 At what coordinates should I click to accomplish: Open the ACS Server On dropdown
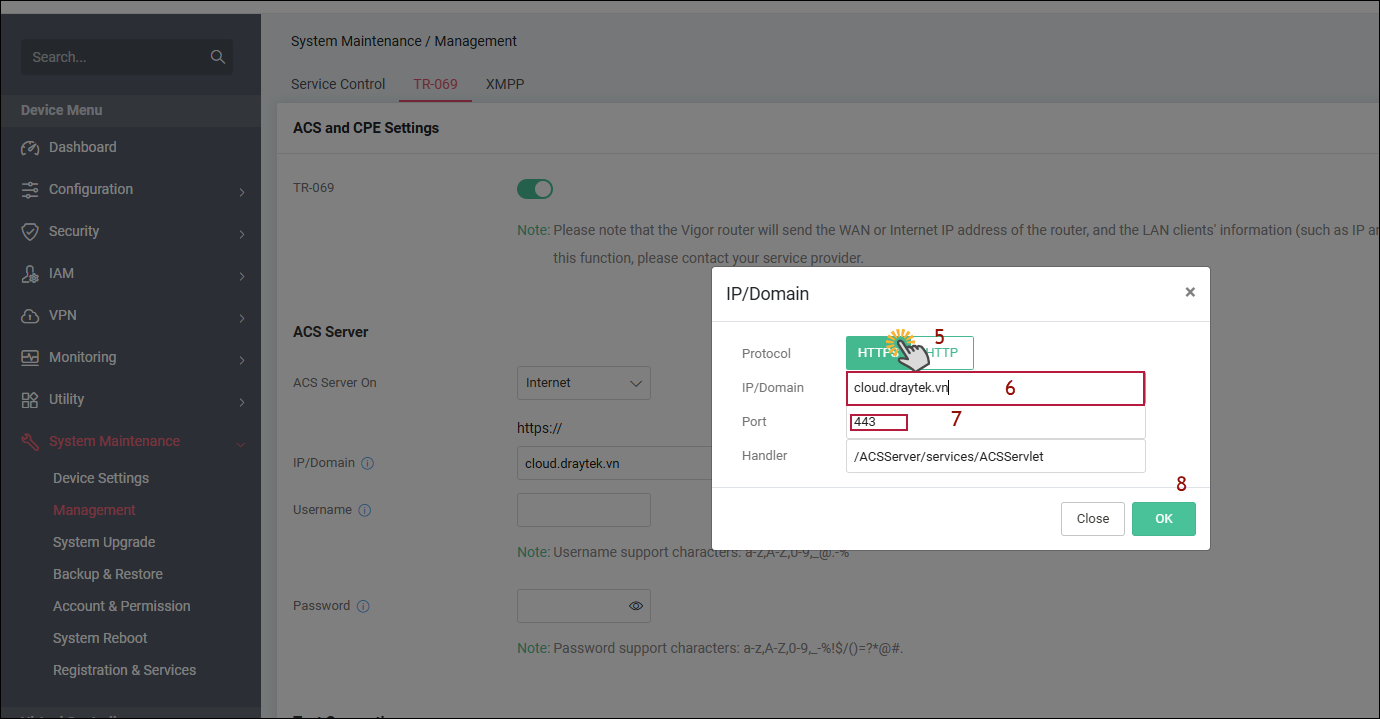coord(584,383)
